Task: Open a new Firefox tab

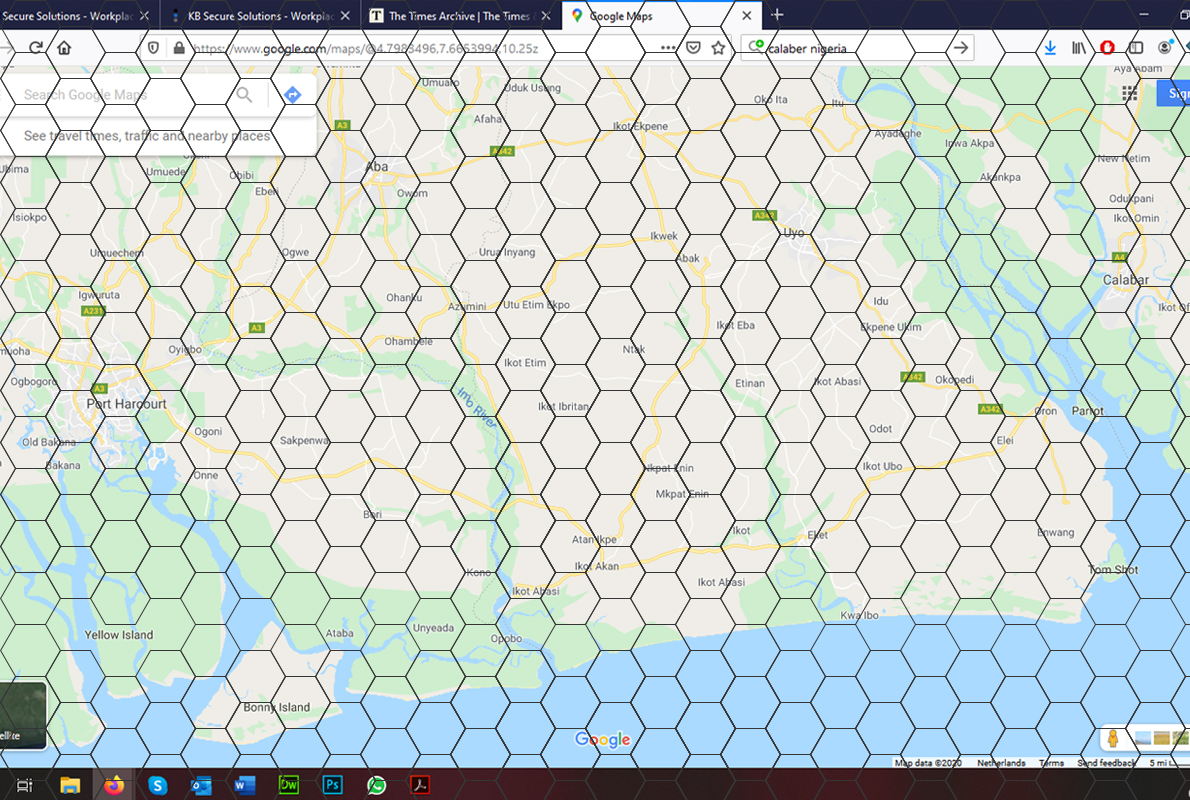Action: [777, 14]
